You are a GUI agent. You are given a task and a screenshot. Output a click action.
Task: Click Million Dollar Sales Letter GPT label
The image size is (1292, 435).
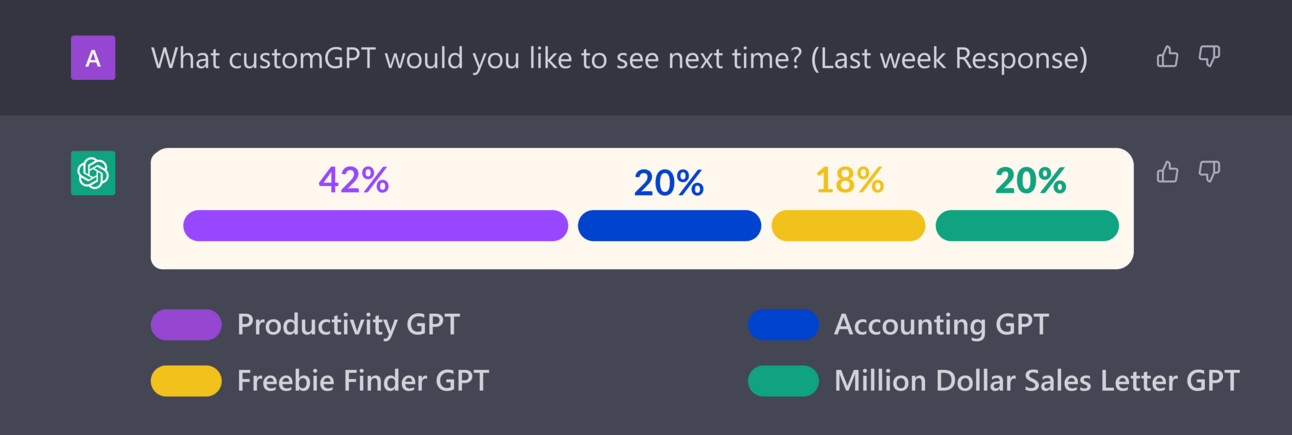point(1037,381)
